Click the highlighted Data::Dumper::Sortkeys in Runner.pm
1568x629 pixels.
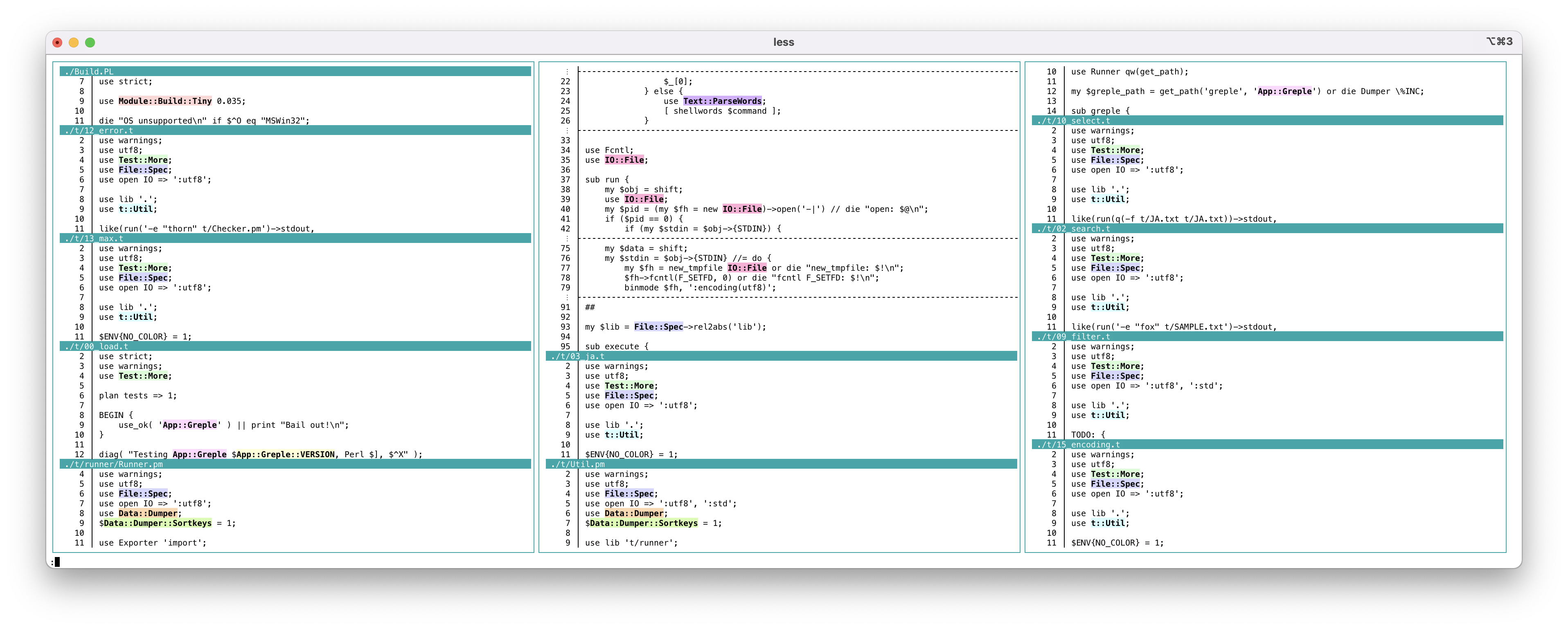point(158,523)
